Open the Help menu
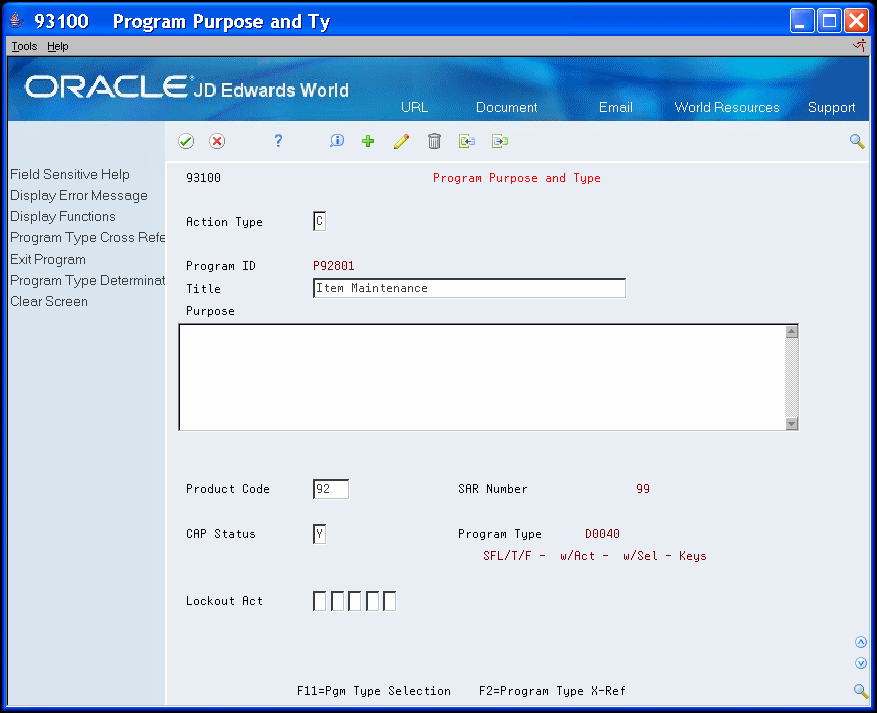 58,46
